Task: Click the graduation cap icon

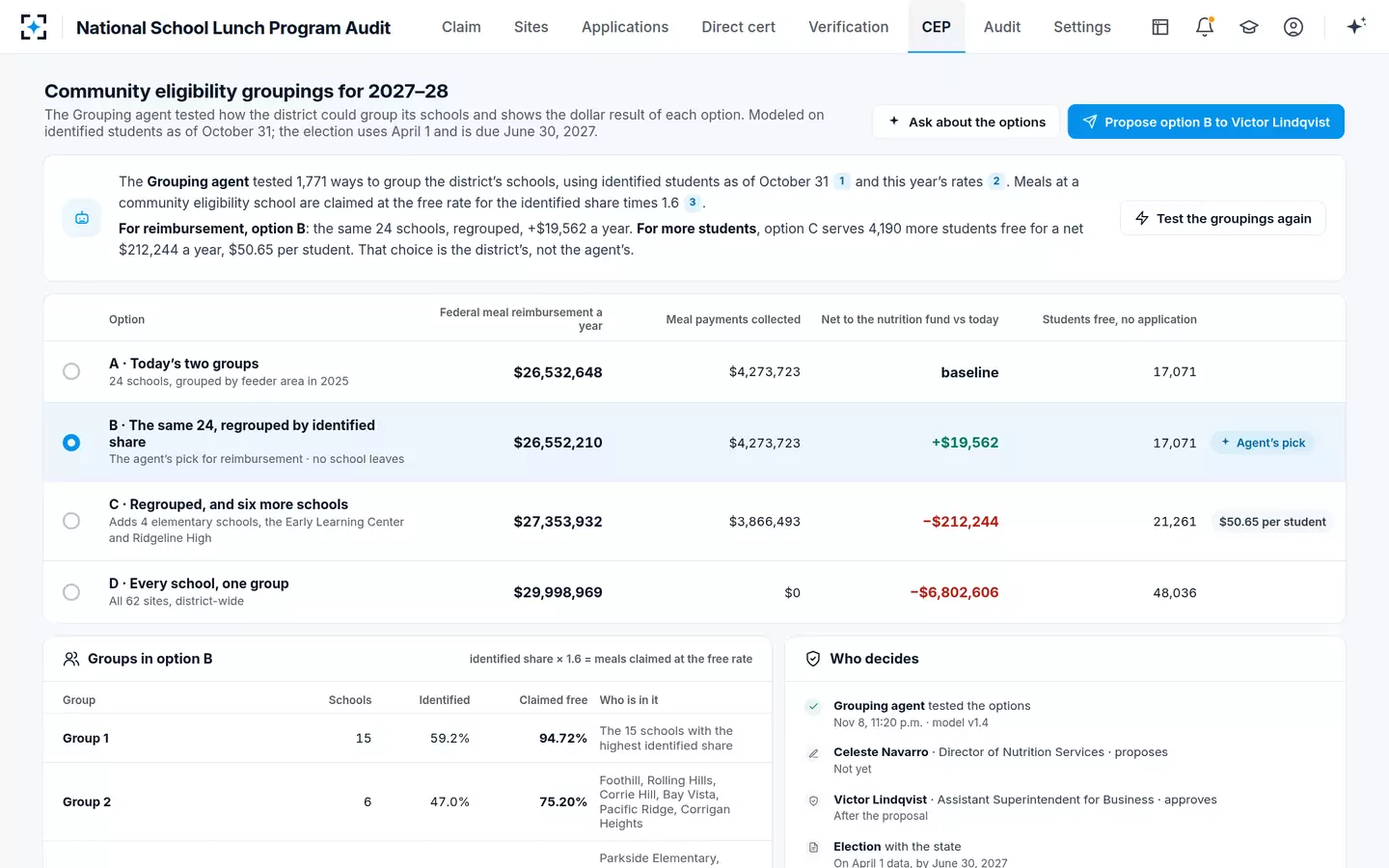Action: (1249, 27)
